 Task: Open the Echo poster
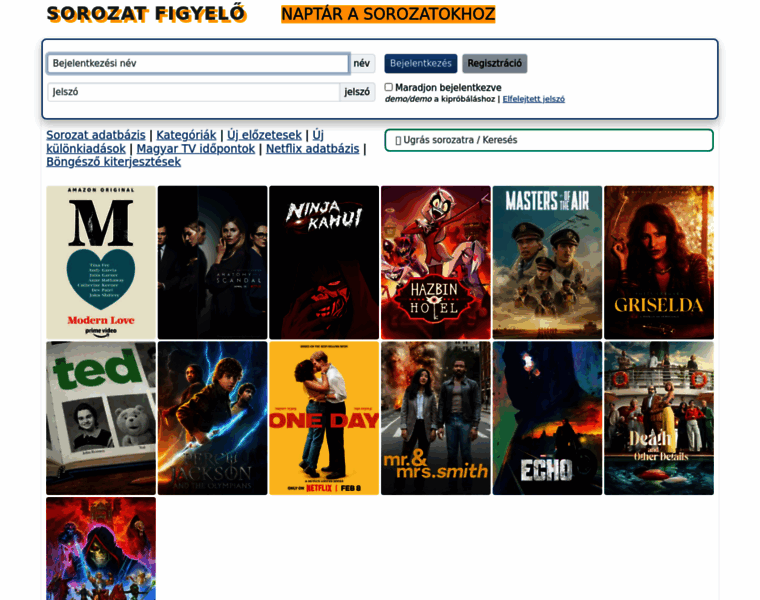point(547,418)
